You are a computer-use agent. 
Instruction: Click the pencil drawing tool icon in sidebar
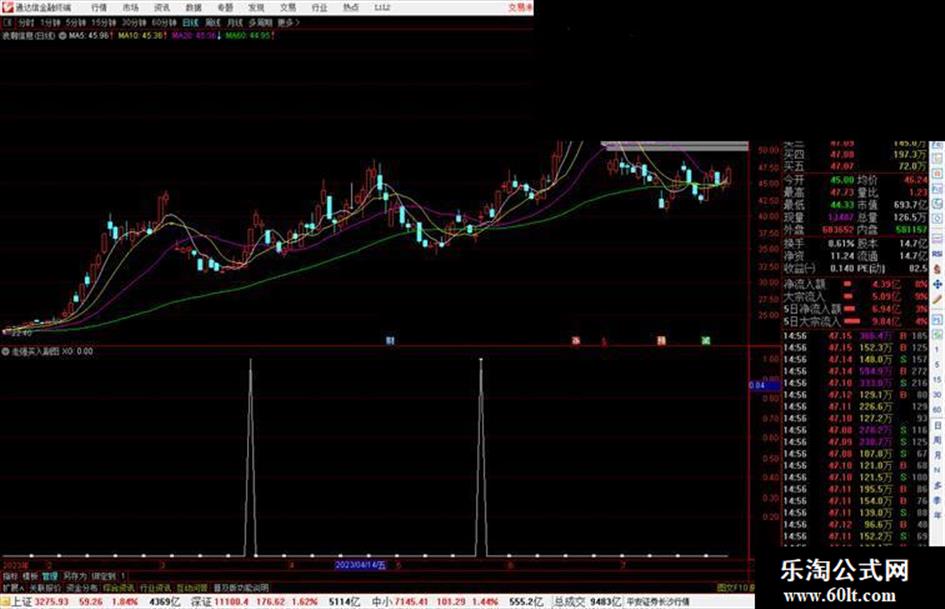[937, 299]
